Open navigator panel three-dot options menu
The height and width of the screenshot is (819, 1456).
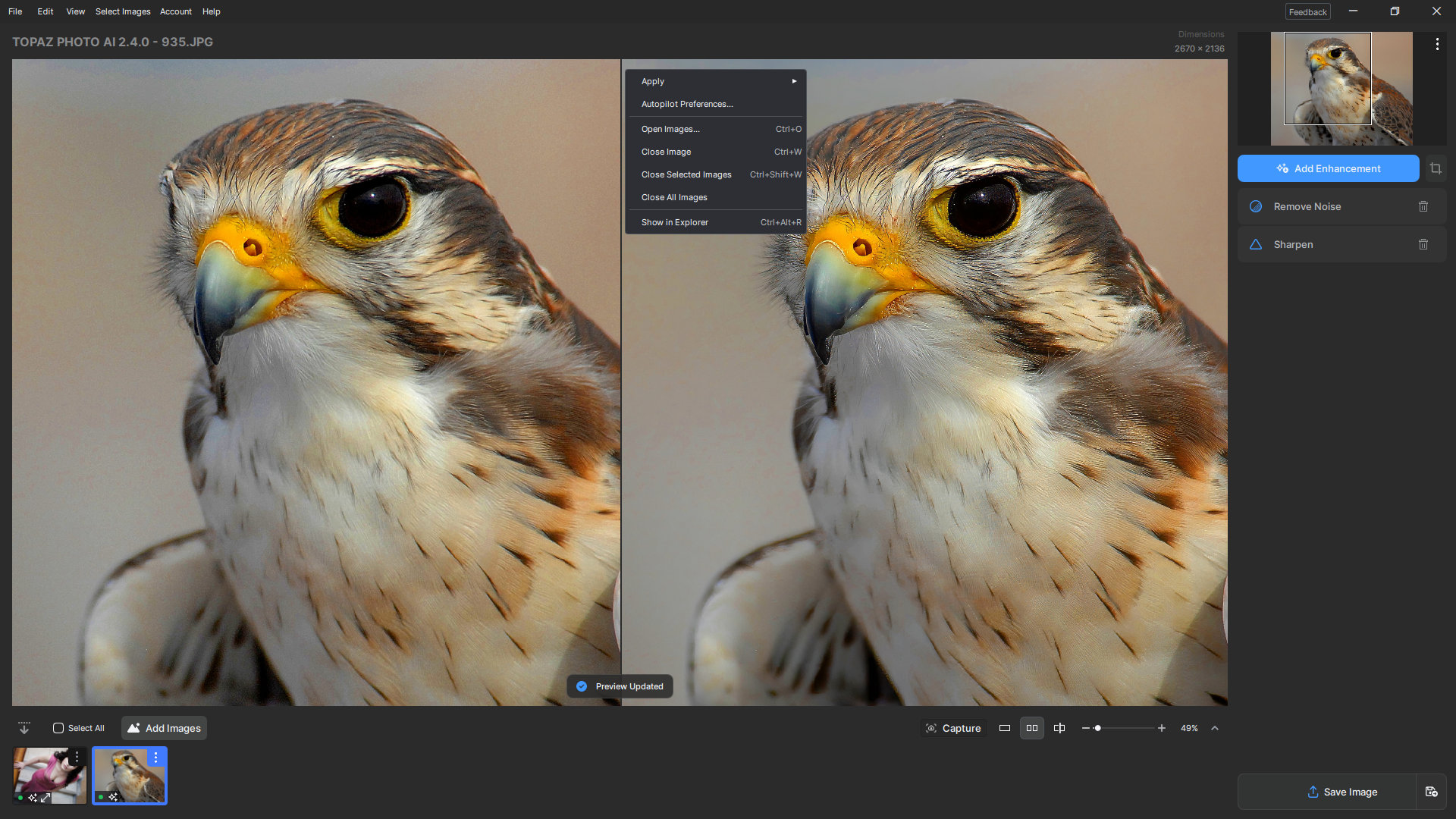coord(1437,45)
